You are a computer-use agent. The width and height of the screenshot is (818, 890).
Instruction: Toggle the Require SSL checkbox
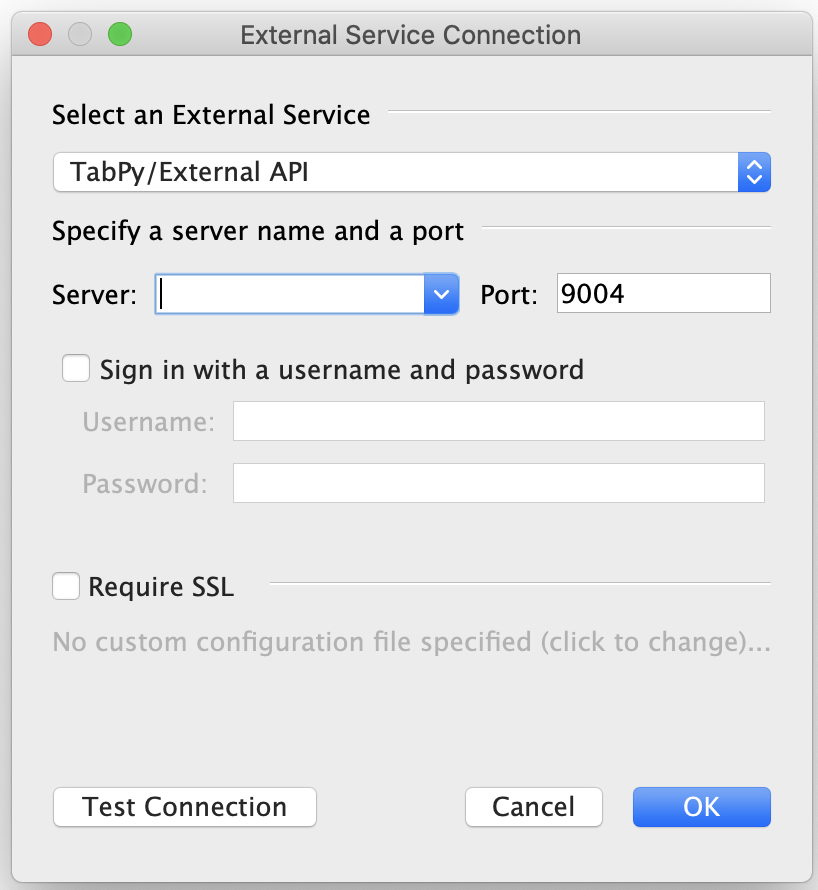[66, 586]
